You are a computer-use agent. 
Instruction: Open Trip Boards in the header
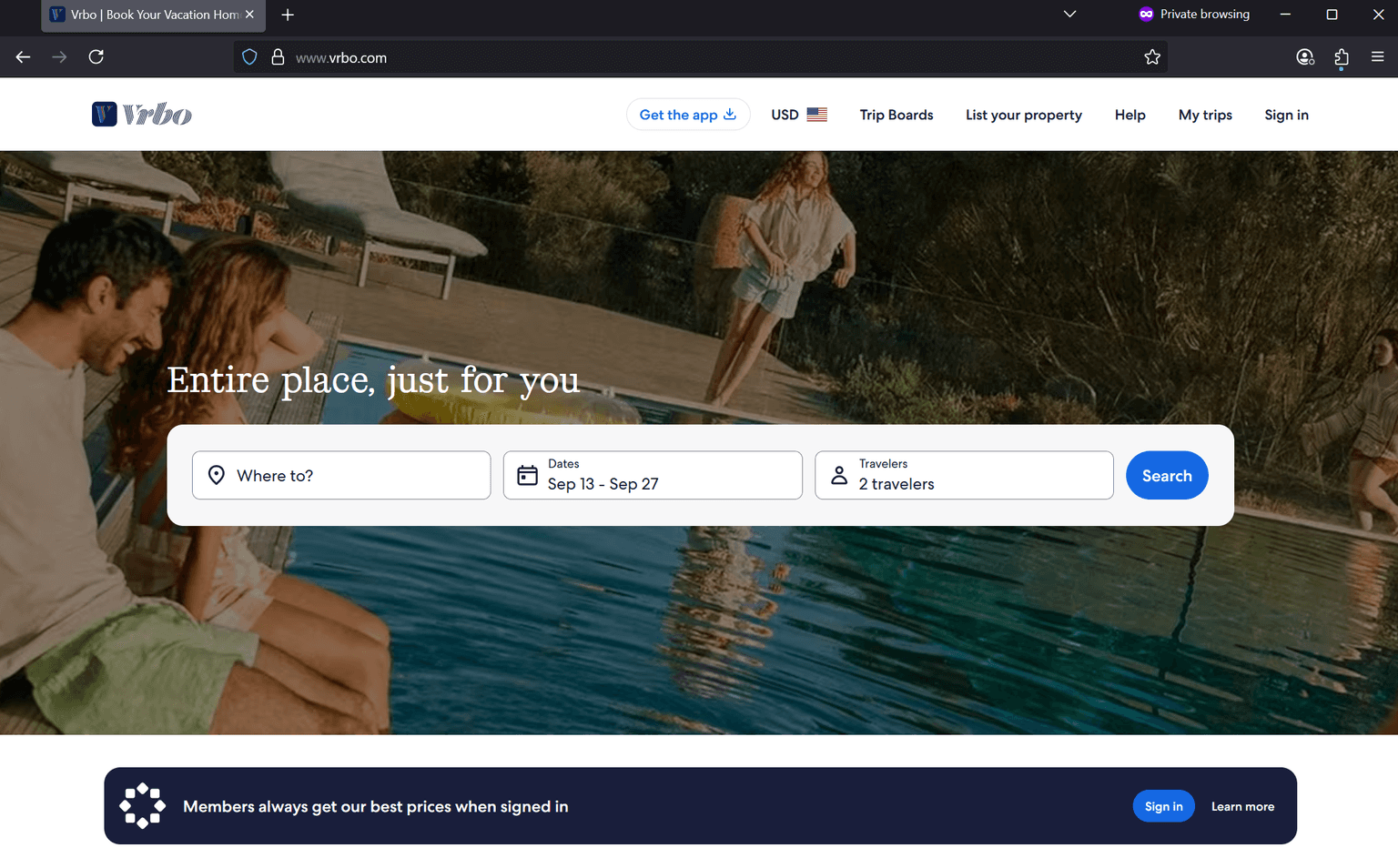pos(896,115)
